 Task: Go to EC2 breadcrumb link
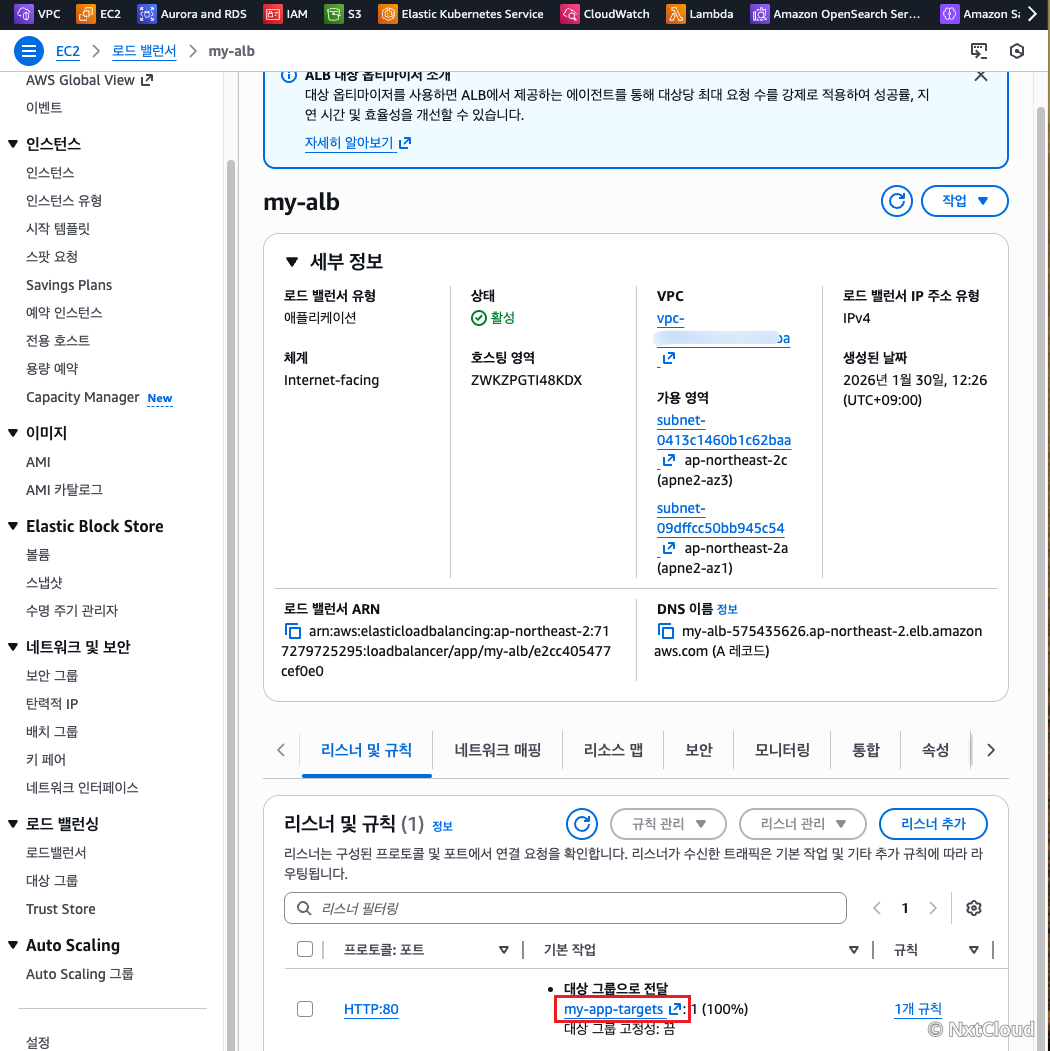tap(68, 51)
